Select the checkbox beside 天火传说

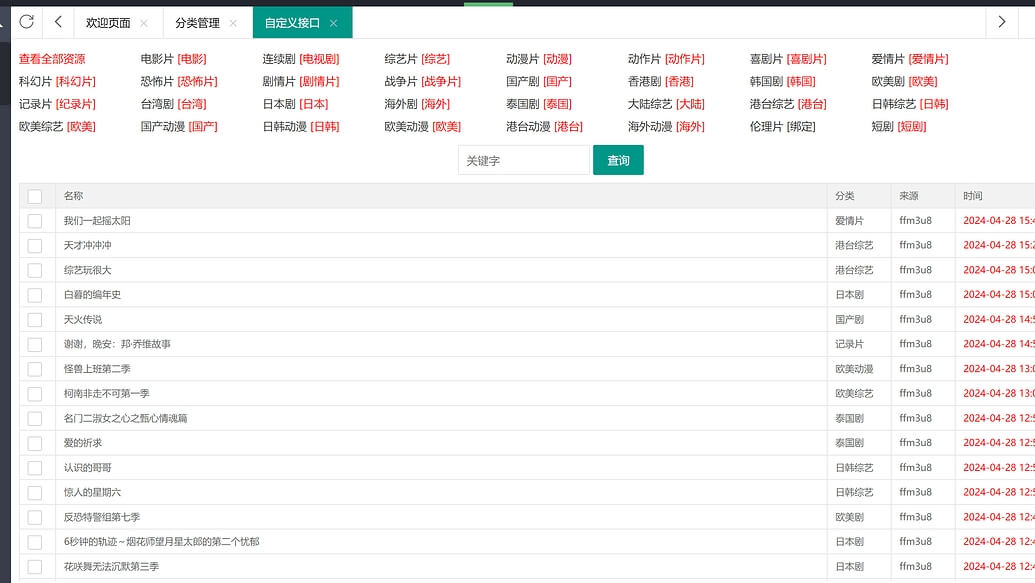pyautogui.click(x=35, y=320)
